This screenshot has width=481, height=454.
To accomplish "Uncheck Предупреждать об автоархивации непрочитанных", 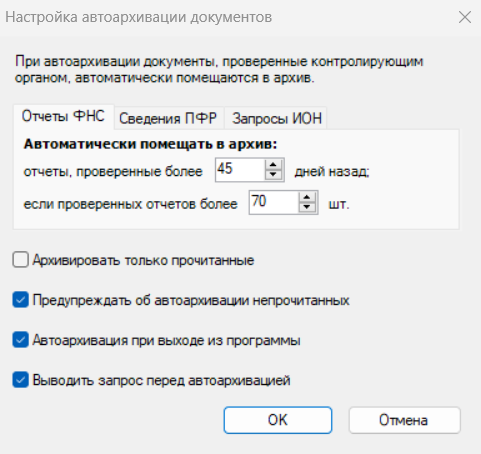I will pos(21,300).
